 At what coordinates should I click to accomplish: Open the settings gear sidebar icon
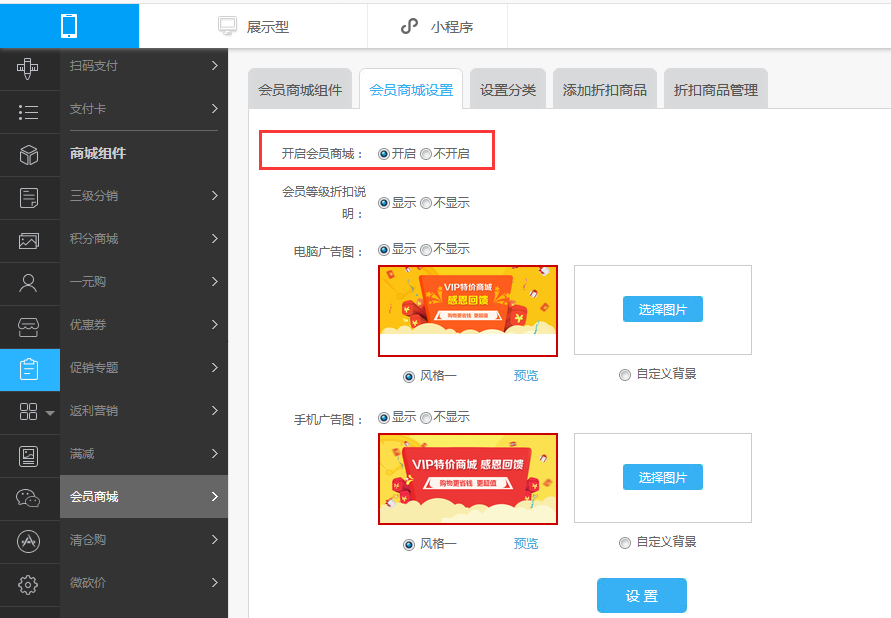tap(28, 584)
